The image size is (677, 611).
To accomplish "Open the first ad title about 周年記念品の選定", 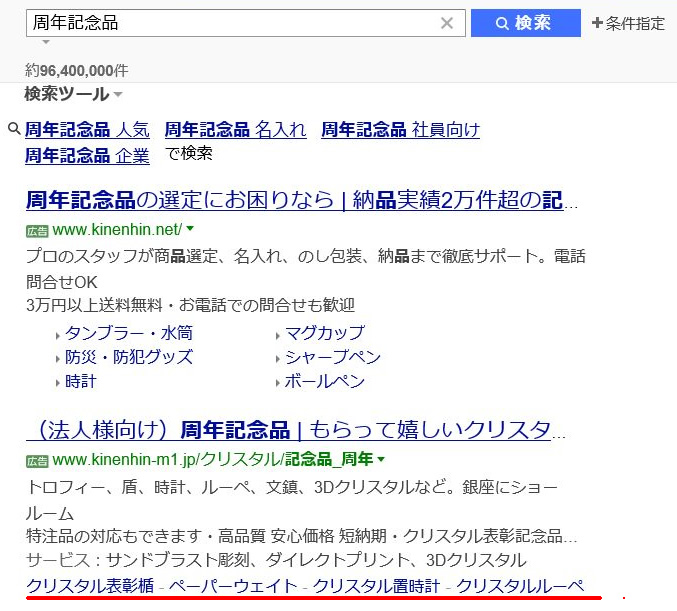I will 300,200.
